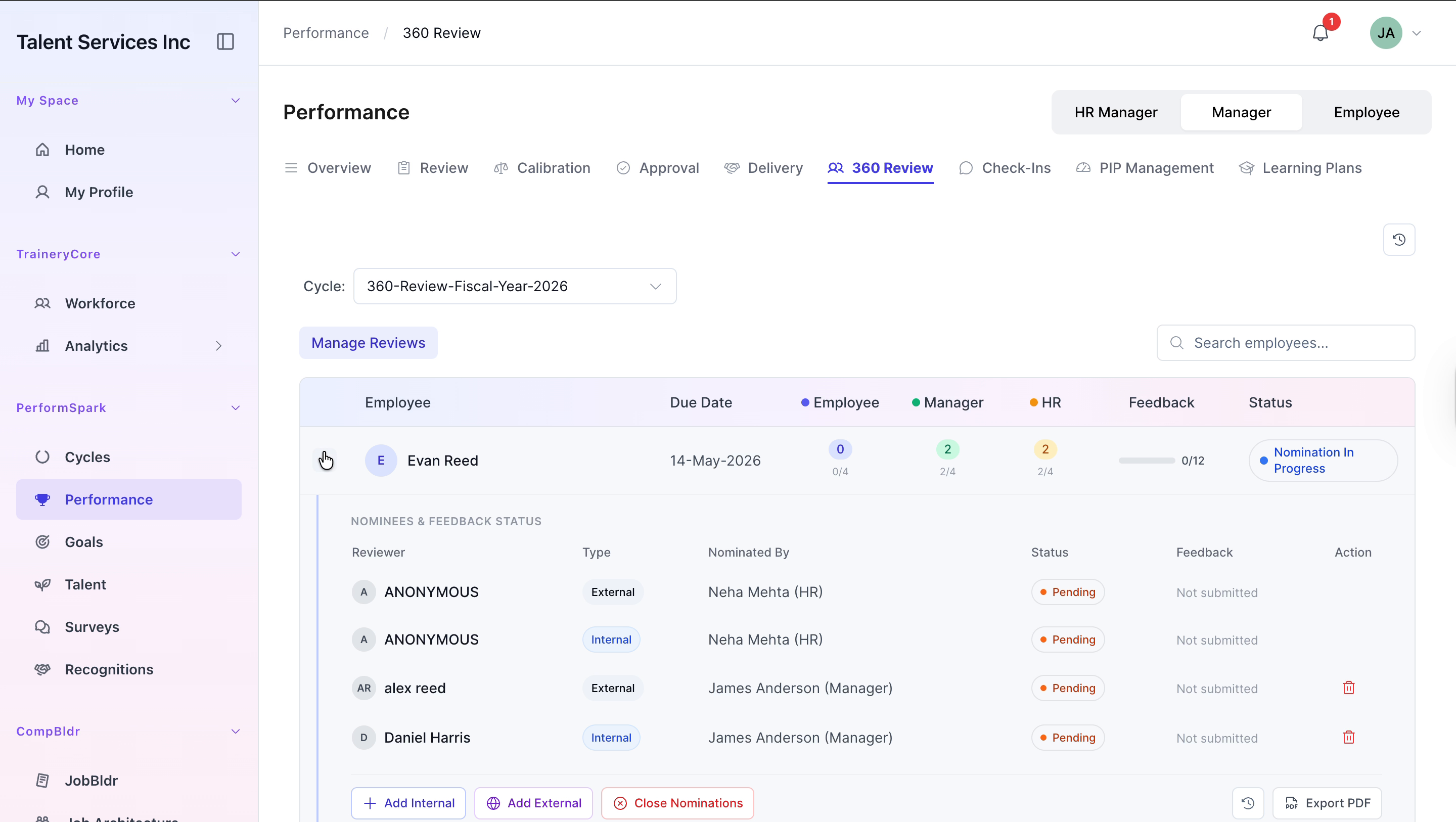This screenshot has height=822, width=1456.
Task: Expand the Analytics submenu
Action: pos(219,345)
